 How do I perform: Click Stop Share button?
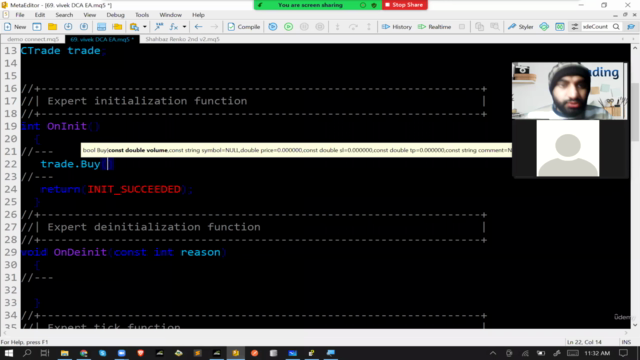point(404,5)
